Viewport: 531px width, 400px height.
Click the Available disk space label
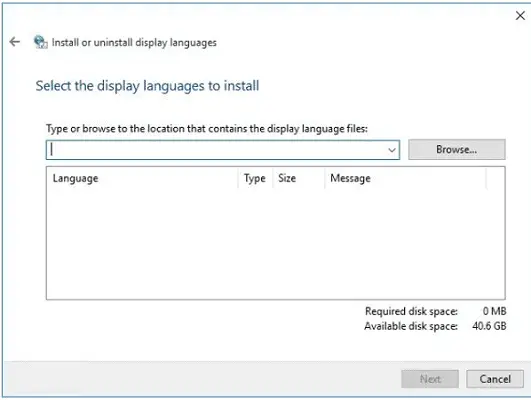point(411,326)
